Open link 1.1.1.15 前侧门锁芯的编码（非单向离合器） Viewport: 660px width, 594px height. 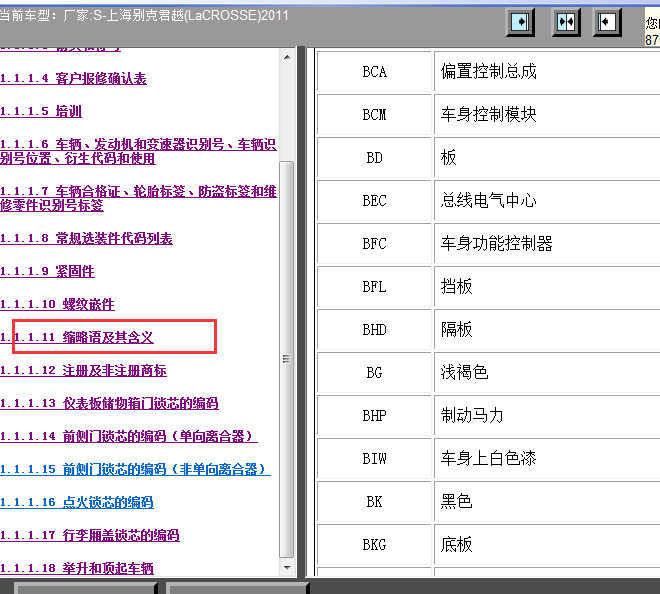(135, 469)
